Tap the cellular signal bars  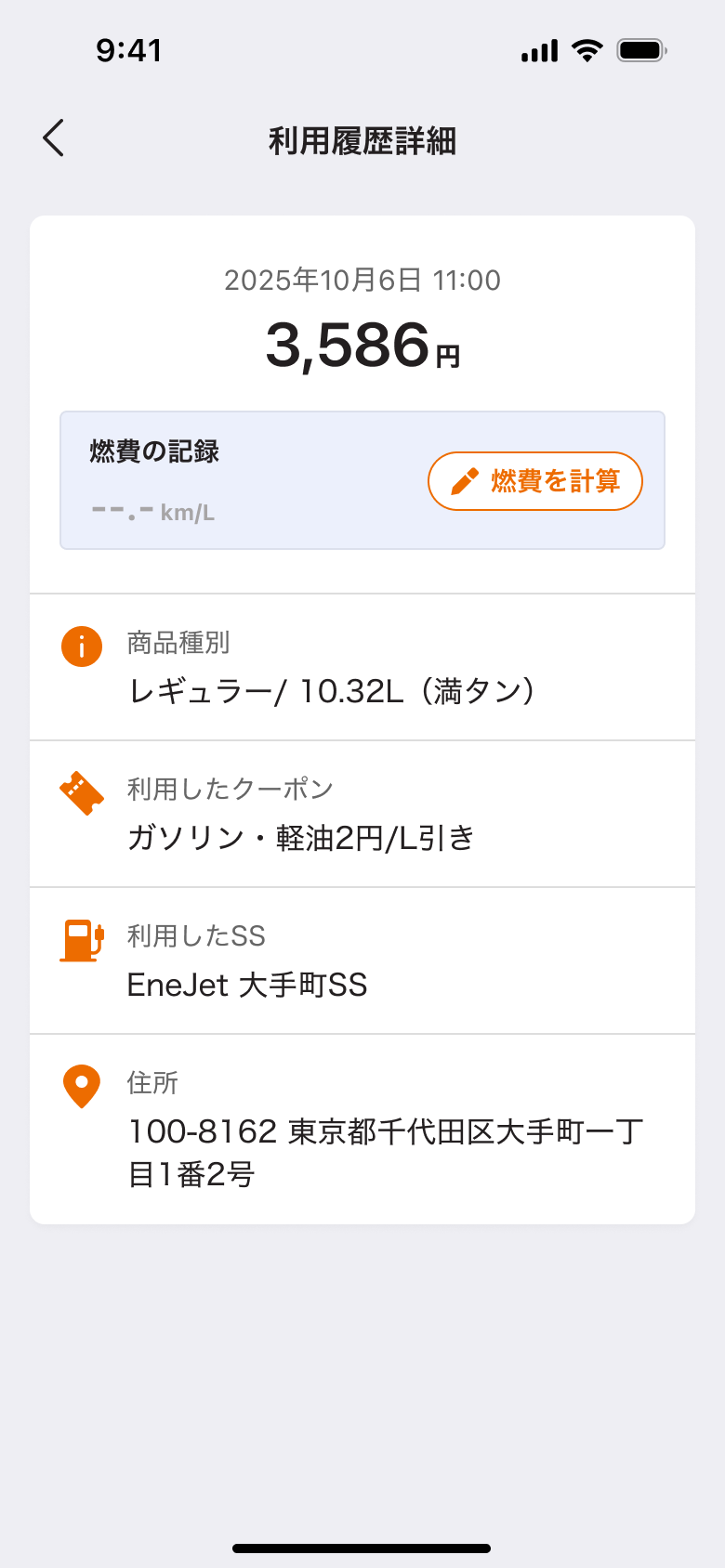click(539, 51)
